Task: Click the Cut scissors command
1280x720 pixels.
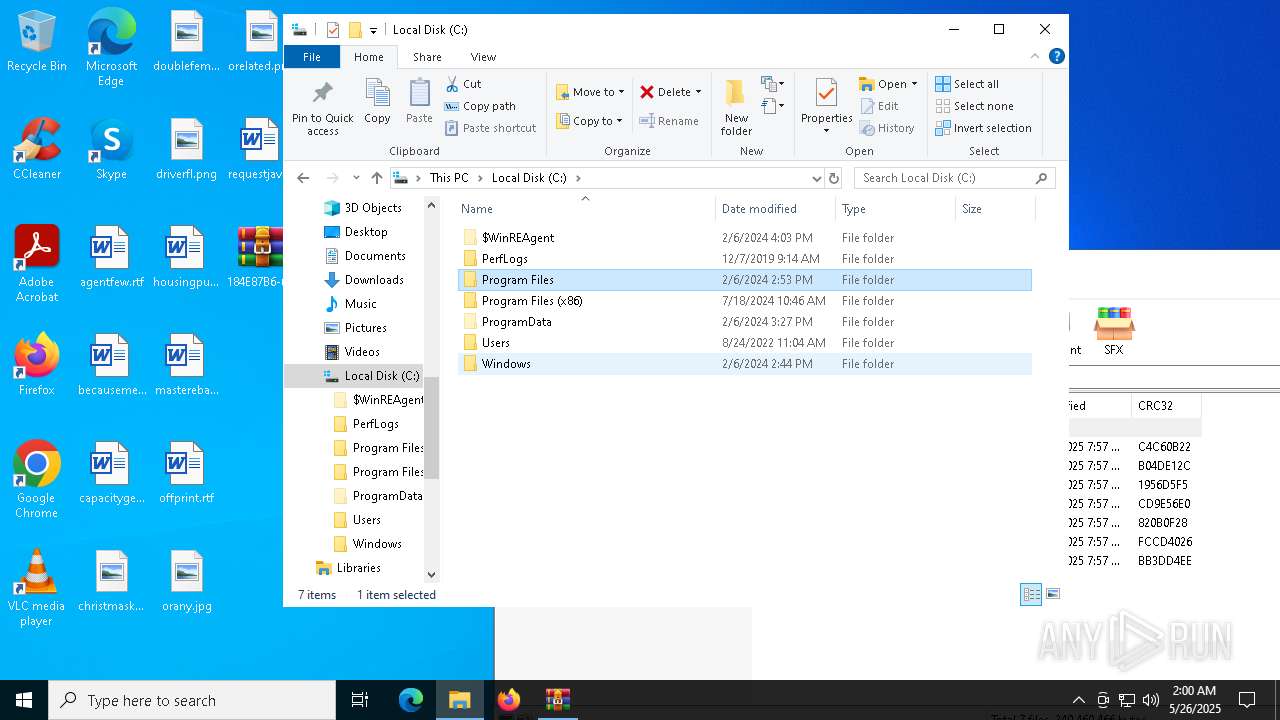Action: [463, 84]
